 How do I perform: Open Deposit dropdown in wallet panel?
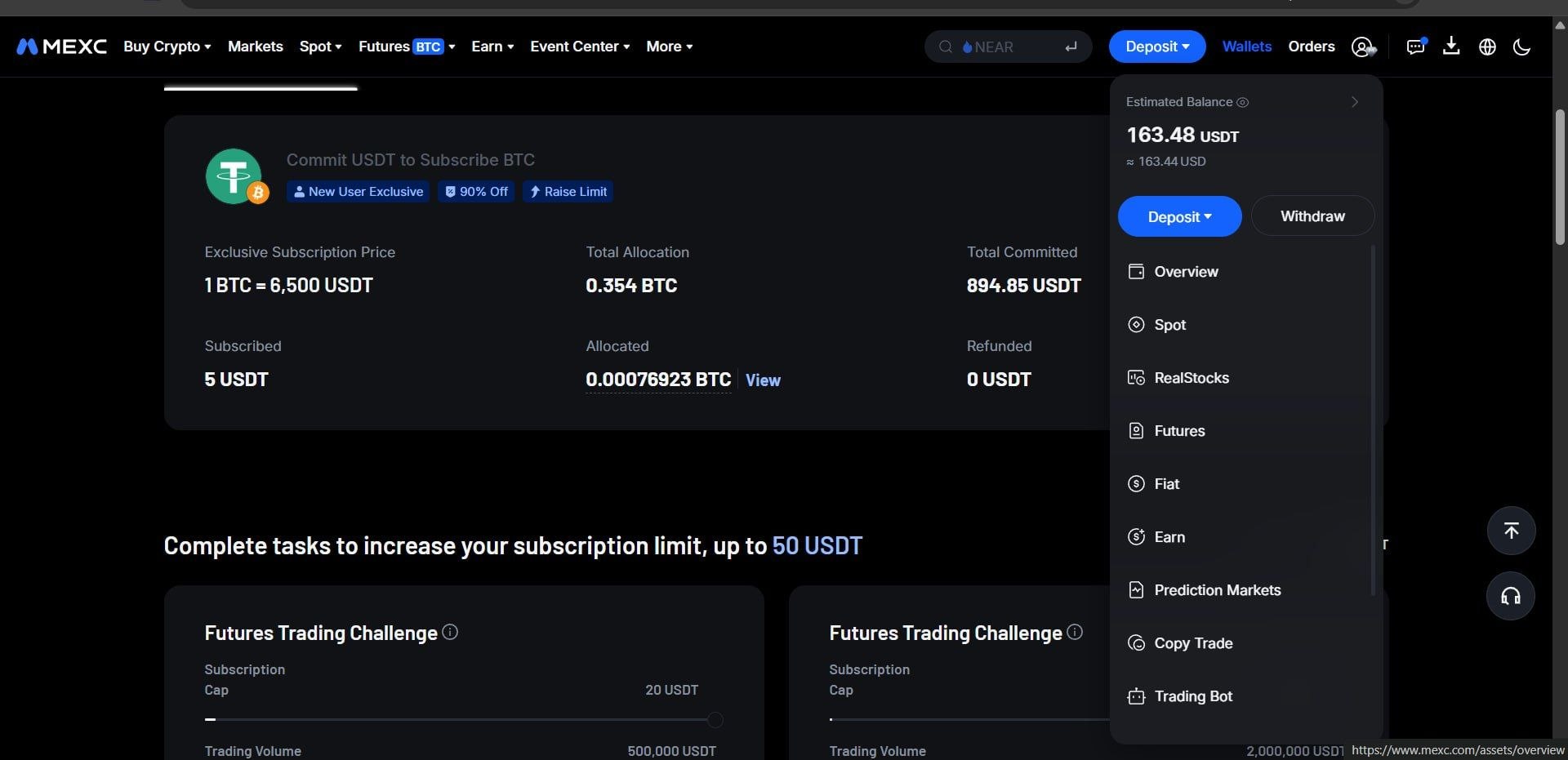pos(1179,216)
